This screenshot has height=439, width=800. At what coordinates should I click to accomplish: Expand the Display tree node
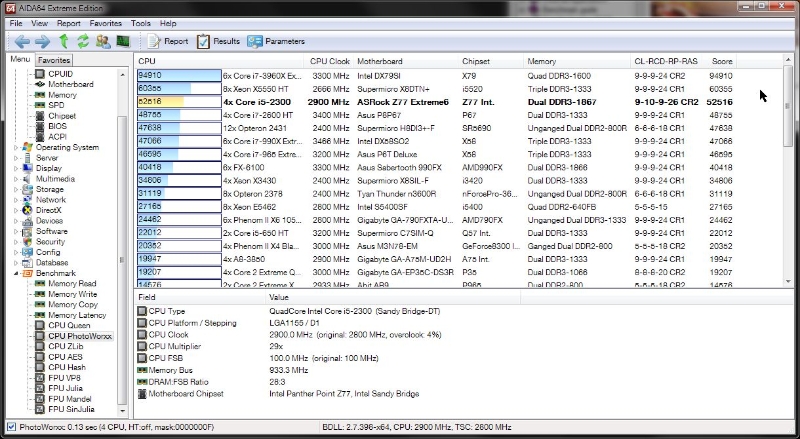(16, 168)
